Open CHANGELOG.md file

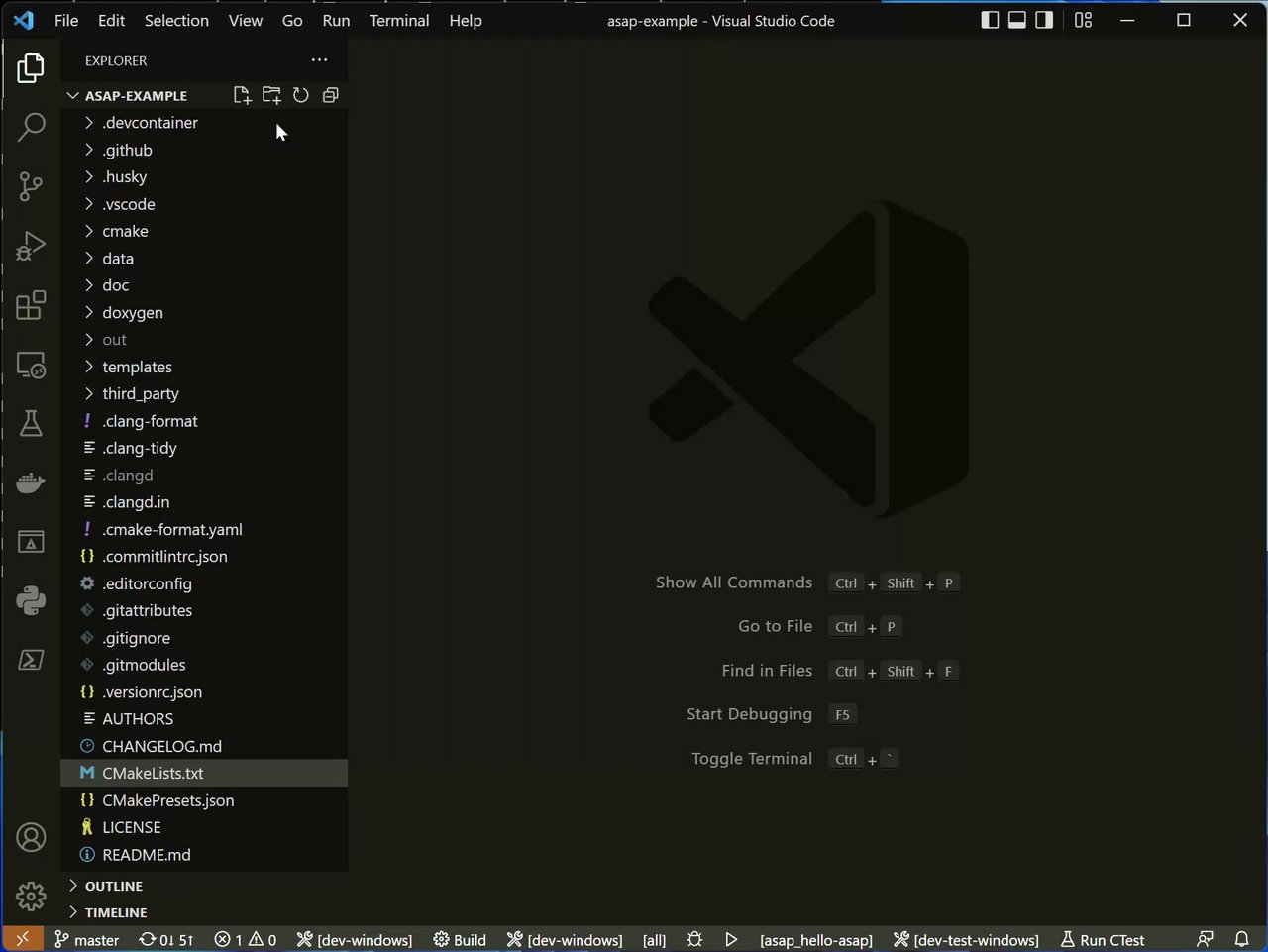pyautogui.click(x=204, y=746)
